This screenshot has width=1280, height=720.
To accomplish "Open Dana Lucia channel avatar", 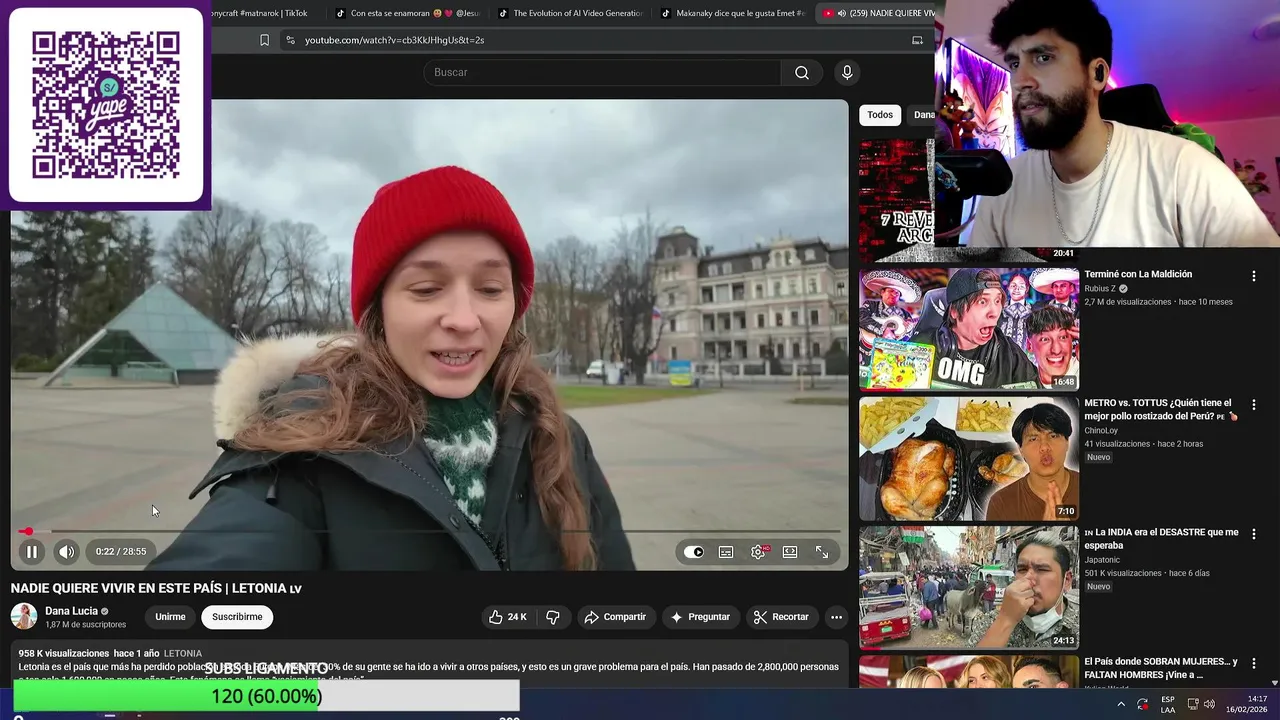I will click(24, 617).
